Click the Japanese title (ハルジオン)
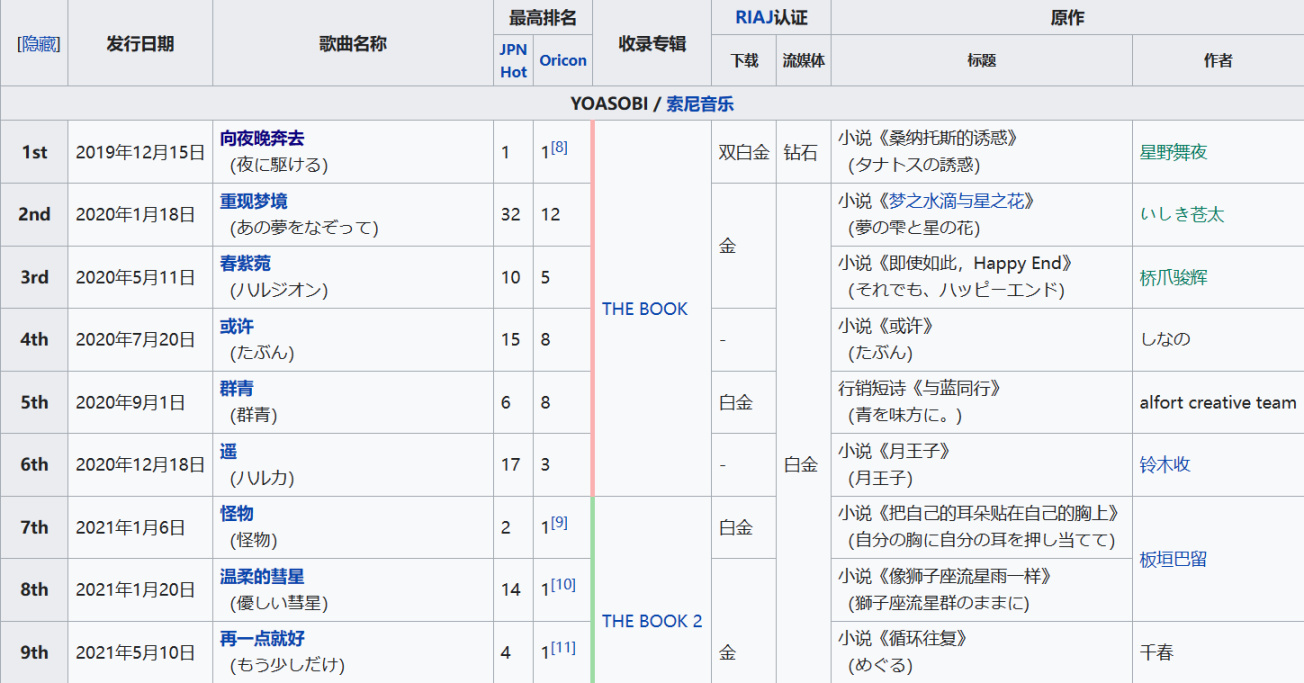The image size is (1304, 683). (x=279, y=290)
